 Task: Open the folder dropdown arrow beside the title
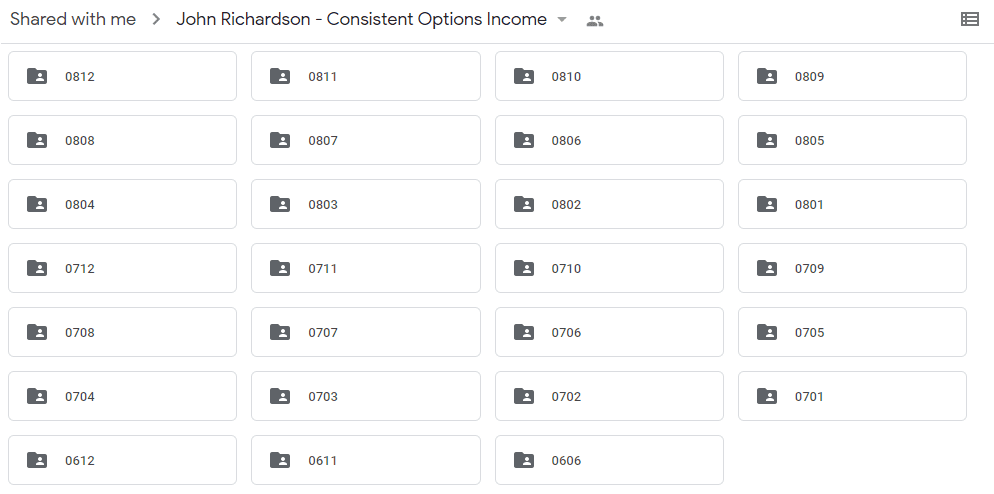coord(562,20)
